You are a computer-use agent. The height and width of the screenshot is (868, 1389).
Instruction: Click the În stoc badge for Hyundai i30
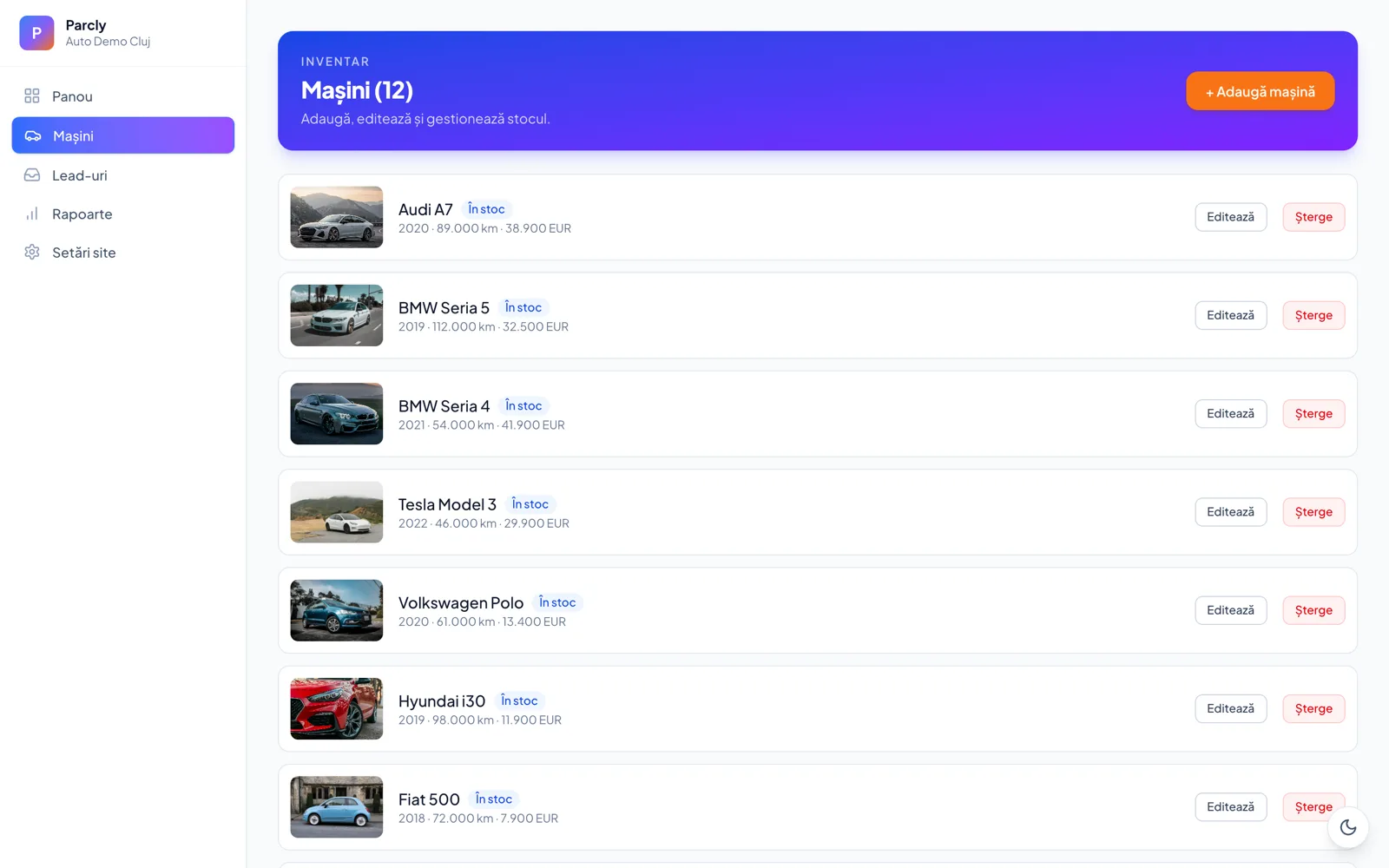click(x=519, y=700)
